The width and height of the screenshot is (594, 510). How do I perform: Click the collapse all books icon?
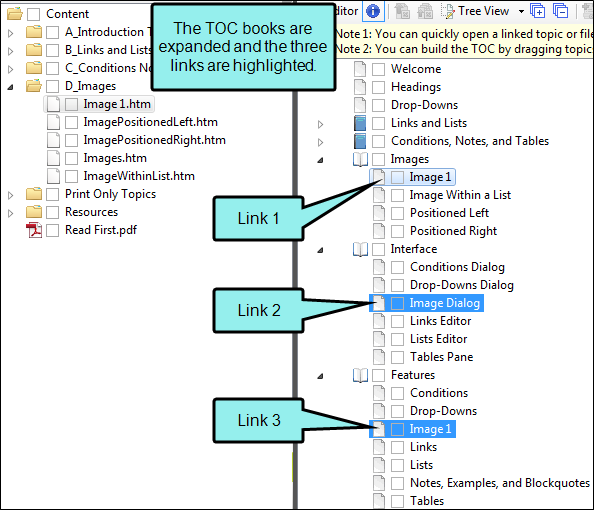(561, 11)
